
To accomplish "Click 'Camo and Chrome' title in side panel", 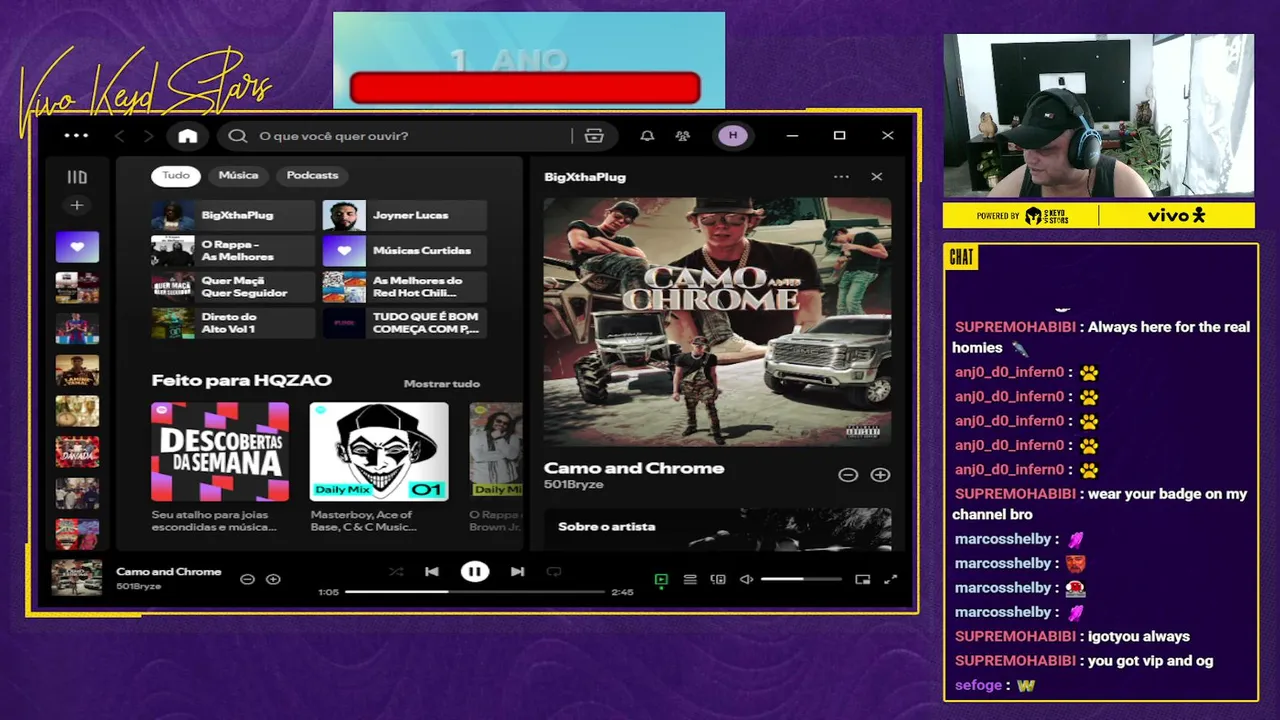I will tap(634, 468).
